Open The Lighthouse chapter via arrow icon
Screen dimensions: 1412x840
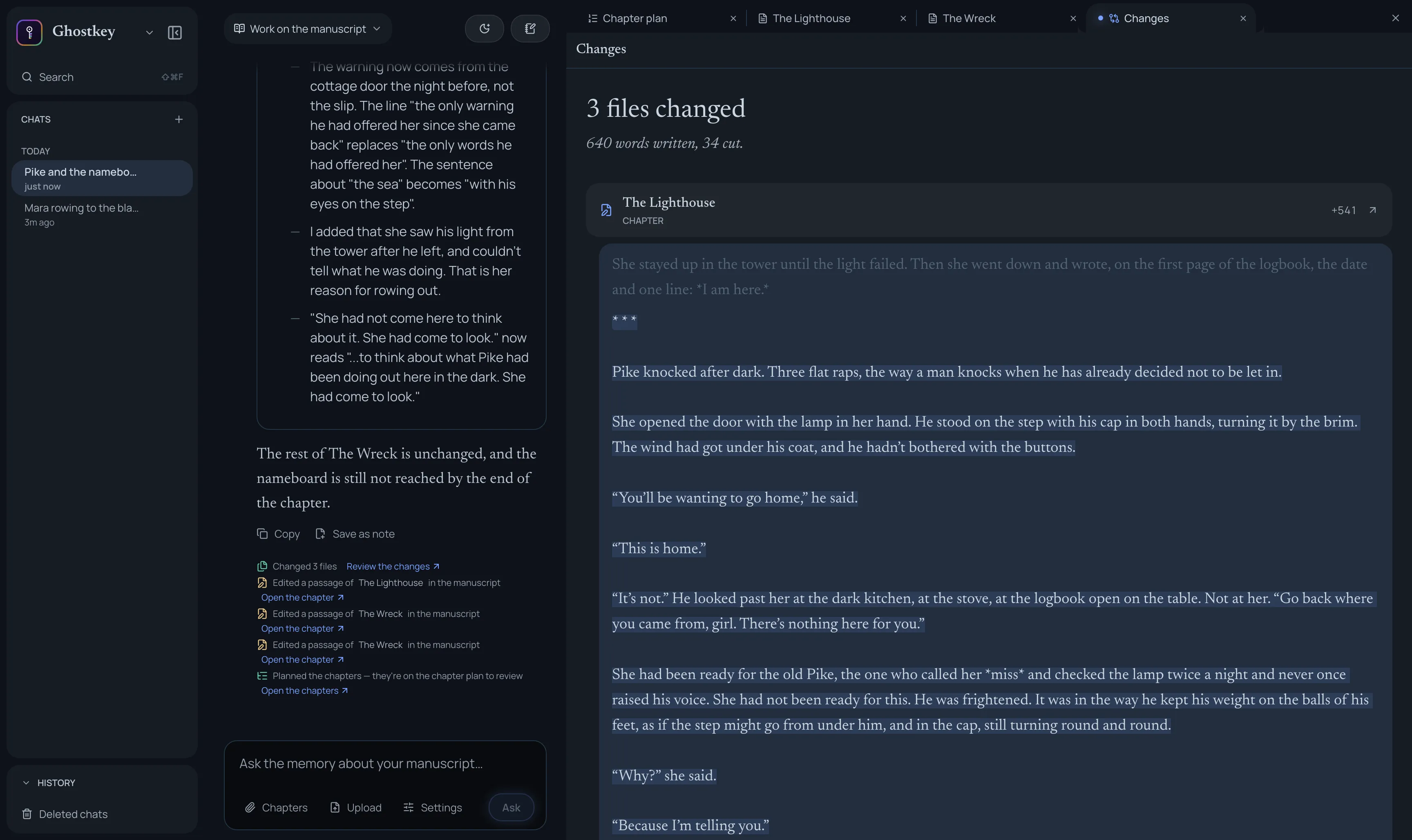[1372, 210]
